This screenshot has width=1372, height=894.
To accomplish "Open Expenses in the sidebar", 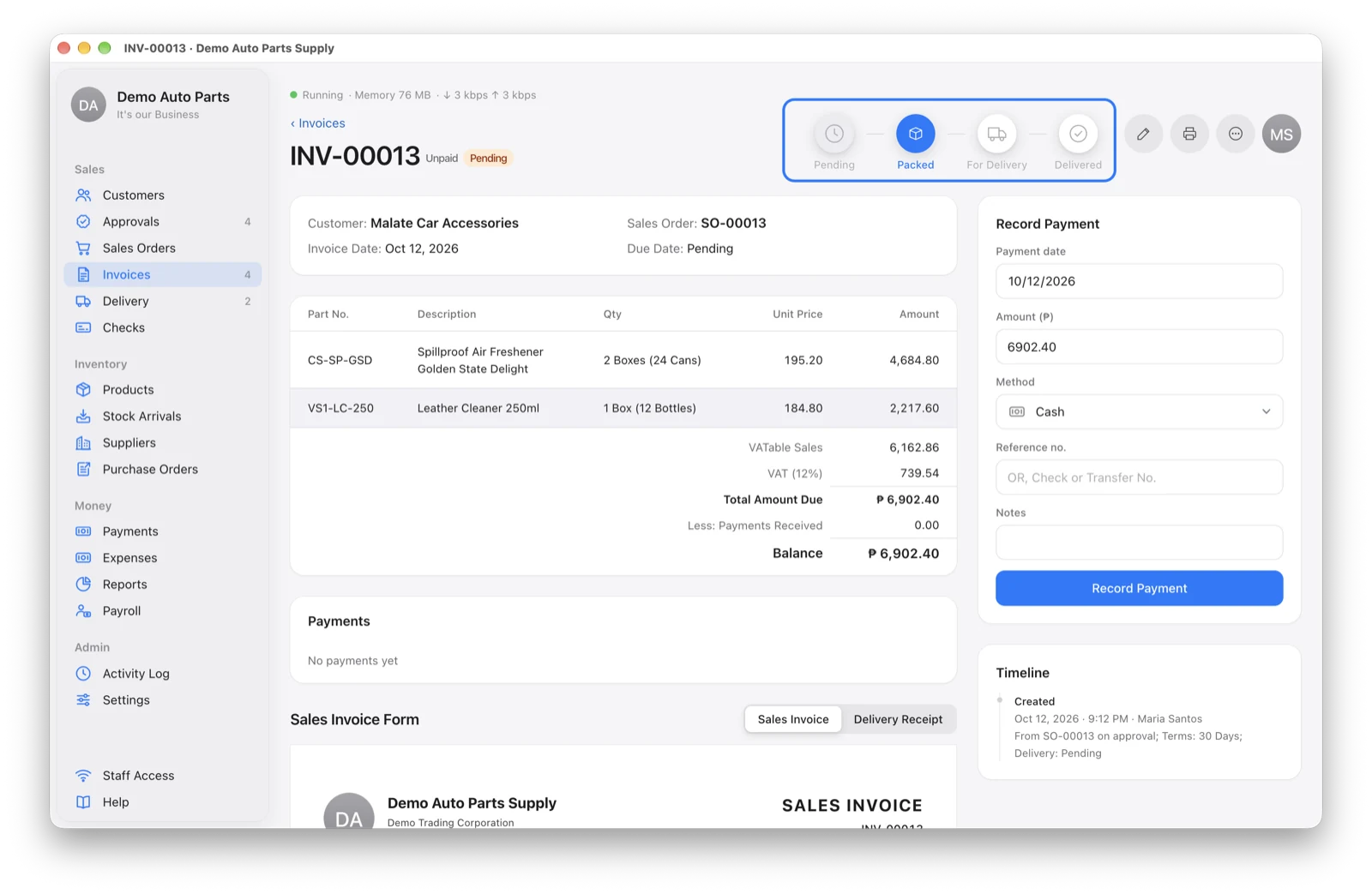I will pos(163,558).
